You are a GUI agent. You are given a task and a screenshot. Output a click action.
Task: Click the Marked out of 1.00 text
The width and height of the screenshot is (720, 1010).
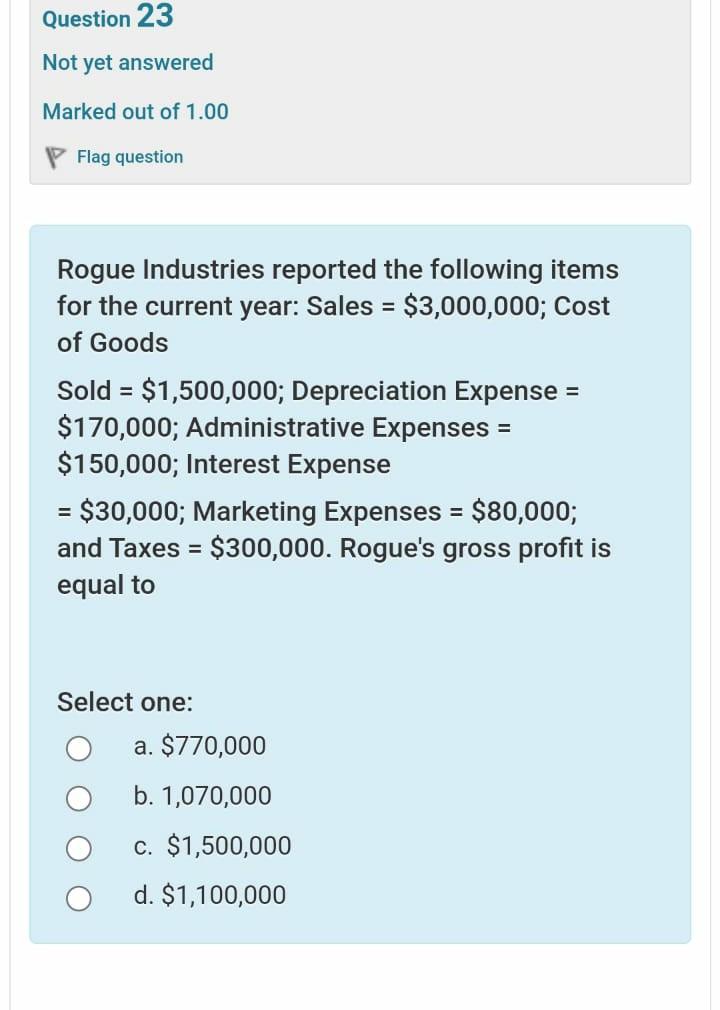point(135,112)
